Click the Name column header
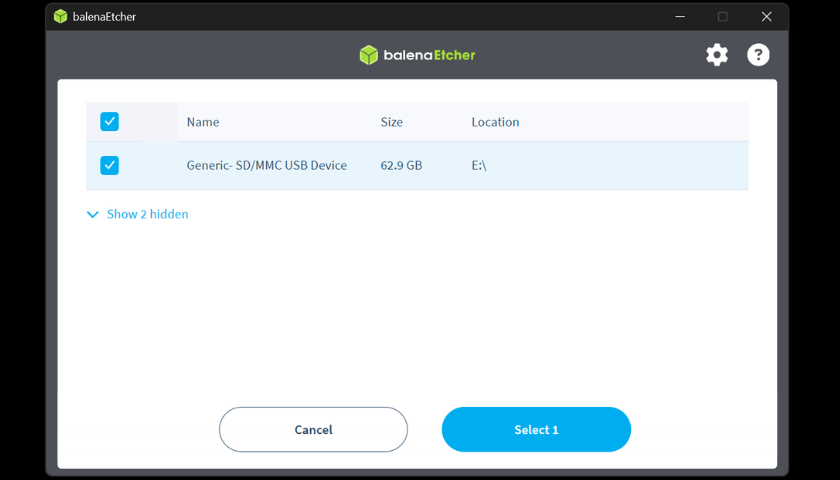840x480 pixels. click(203, 122)
